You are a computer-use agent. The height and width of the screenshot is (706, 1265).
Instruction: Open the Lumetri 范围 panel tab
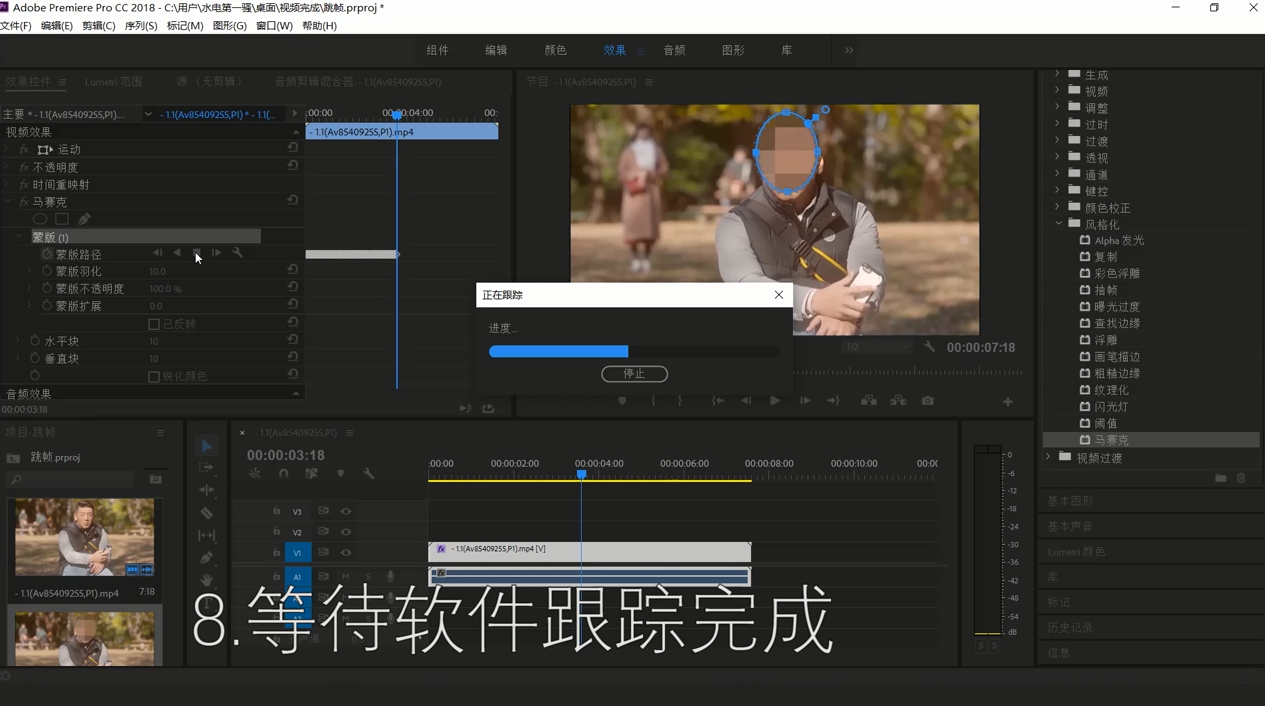[x=114, y=82]
